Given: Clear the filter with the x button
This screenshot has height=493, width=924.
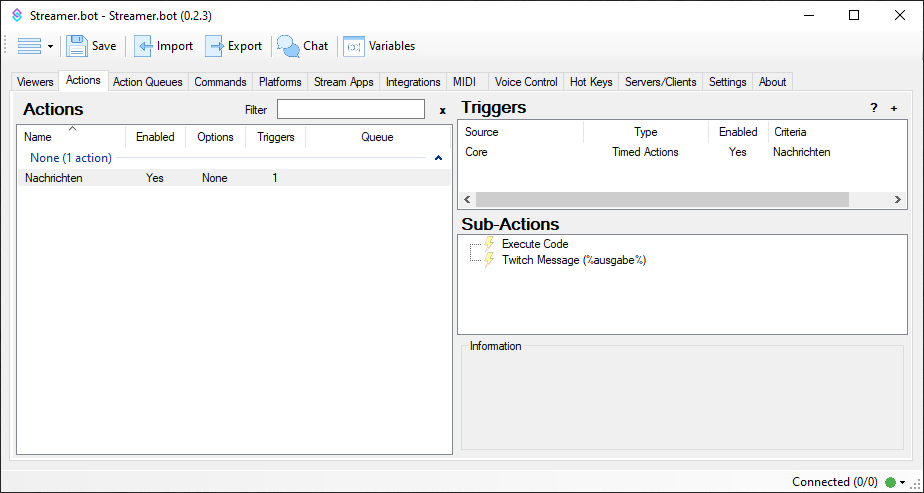Looking at the screenshot, I should pyautogui.click(x=442, y=110).
